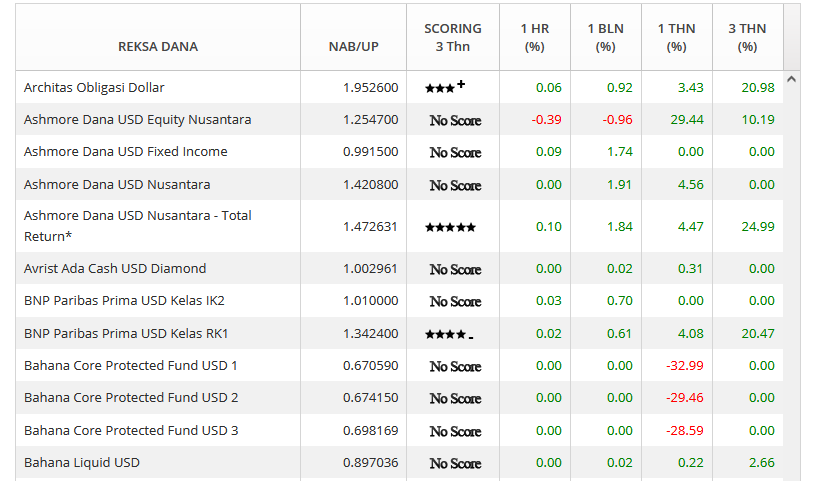Click the four-star rating for BNP Paribas RK1
Viewport: 814px width, 481px height.
[x=448, y=334]
